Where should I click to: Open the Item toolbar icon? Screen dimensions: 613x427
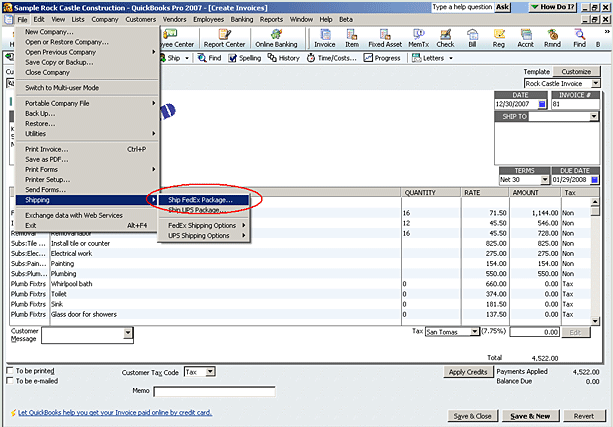click(352, 38)
